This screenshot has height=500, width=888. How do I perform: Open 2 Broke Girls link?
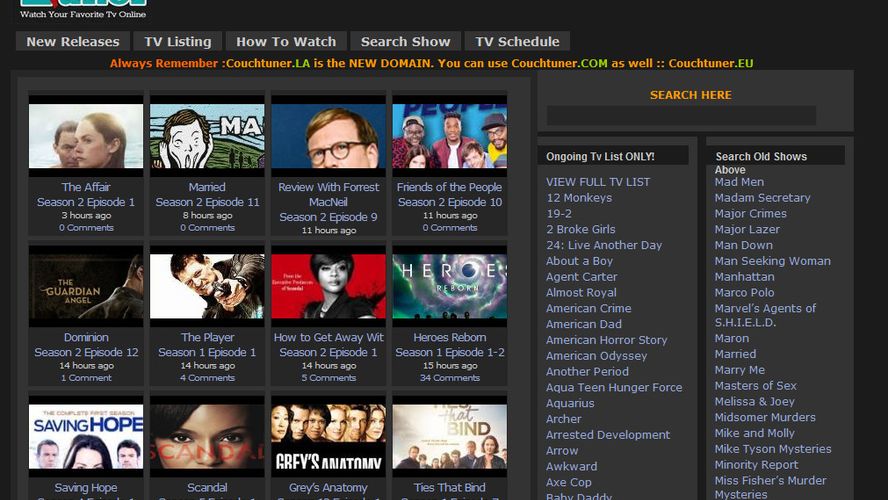(x=580, y=229)
